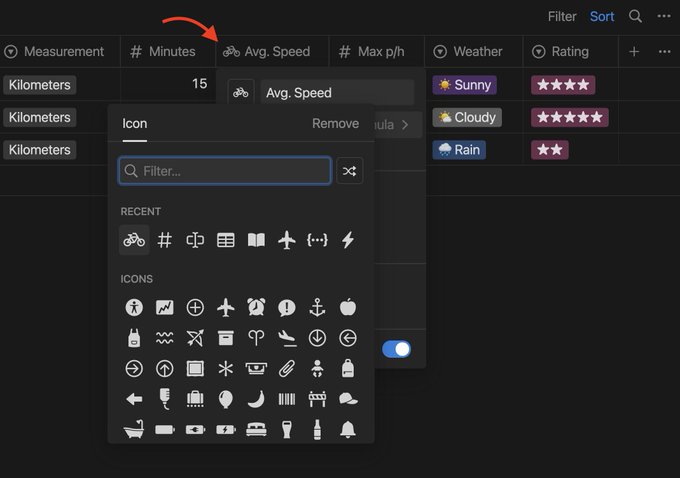Image resolution: width=680 pixels, height=478 pixels.
Task: Open the Avg. Speed column header
Action: pyautogui.click(x=272, y=52)
